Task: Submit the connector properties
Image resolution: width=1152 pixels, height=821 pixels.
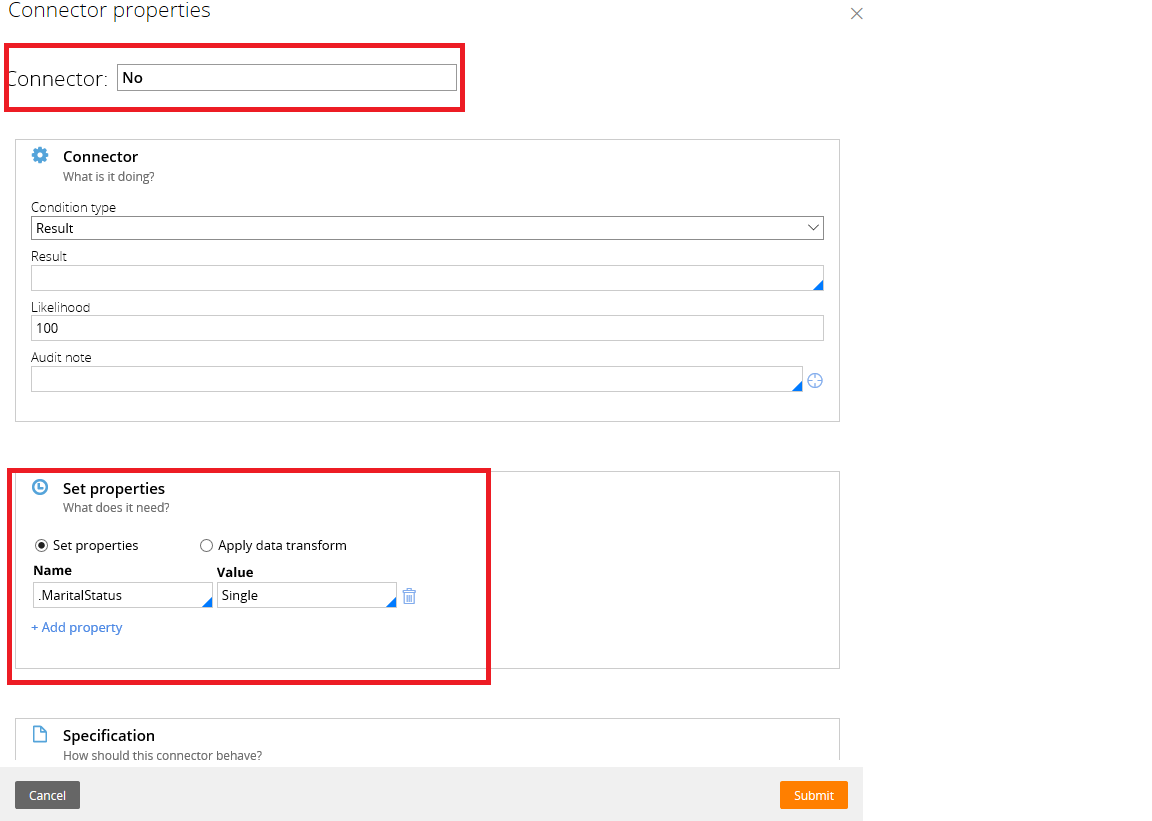Action: [813, 795]
